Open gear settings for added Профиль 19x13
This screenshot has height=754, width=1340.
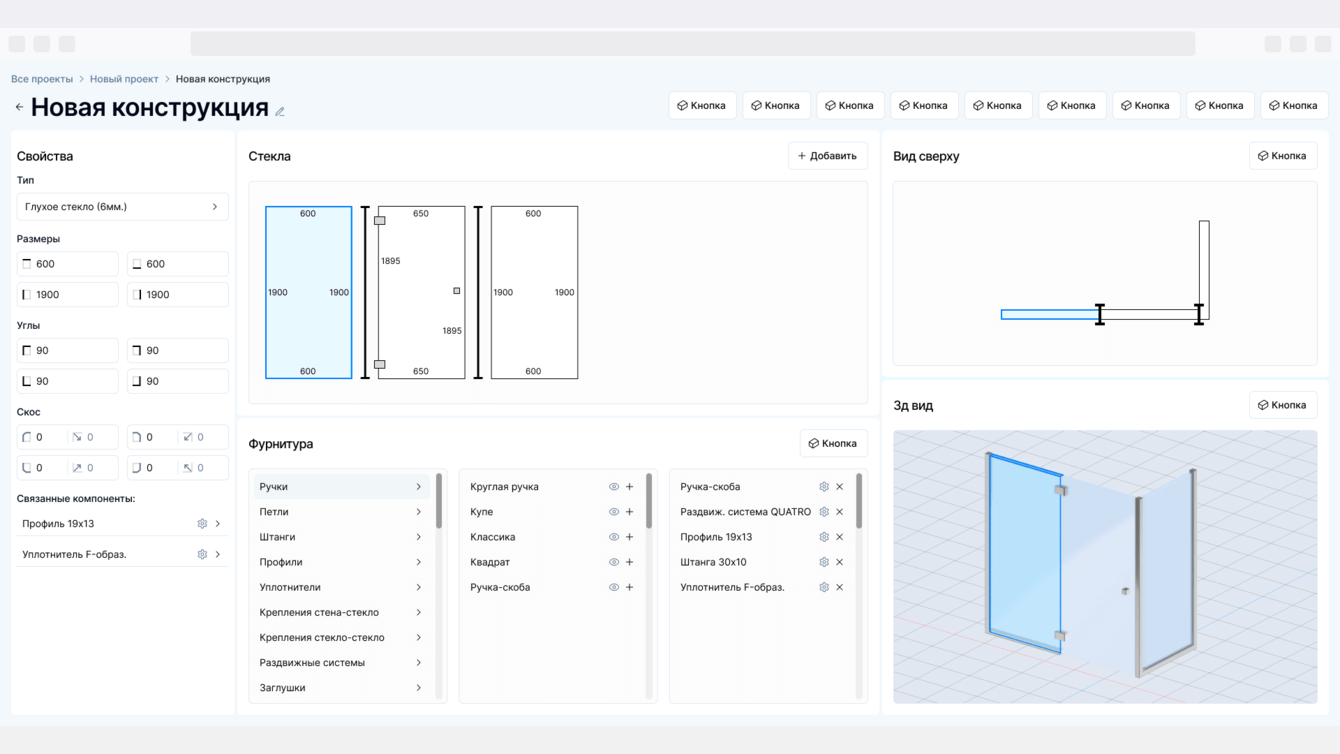[x=824, y=537]
